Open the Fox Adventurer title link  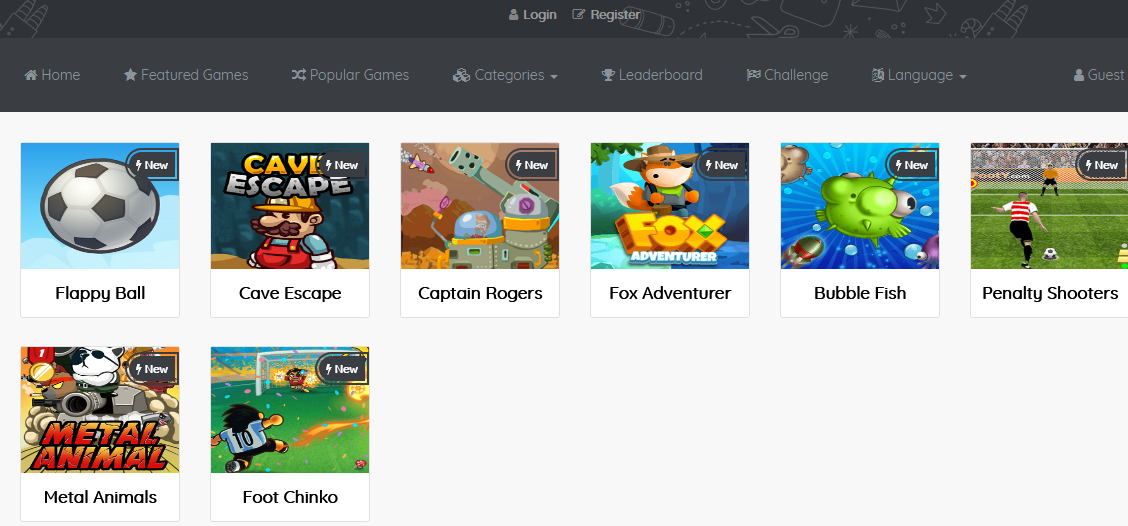tap(670, 293)
